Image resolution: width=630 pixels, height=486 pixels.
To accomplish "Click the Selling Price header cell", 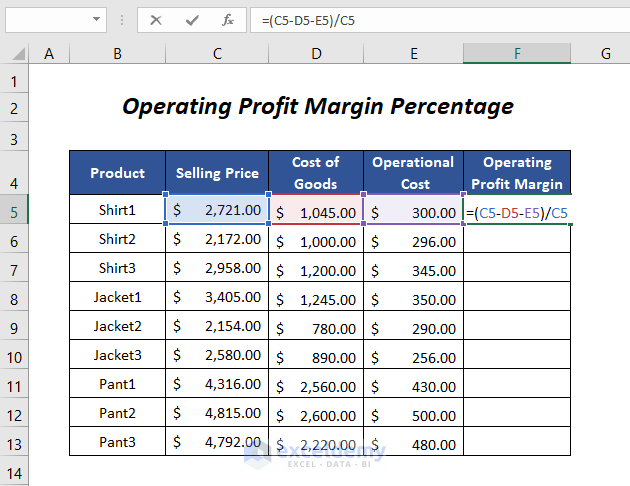I will tap(217, 173).
